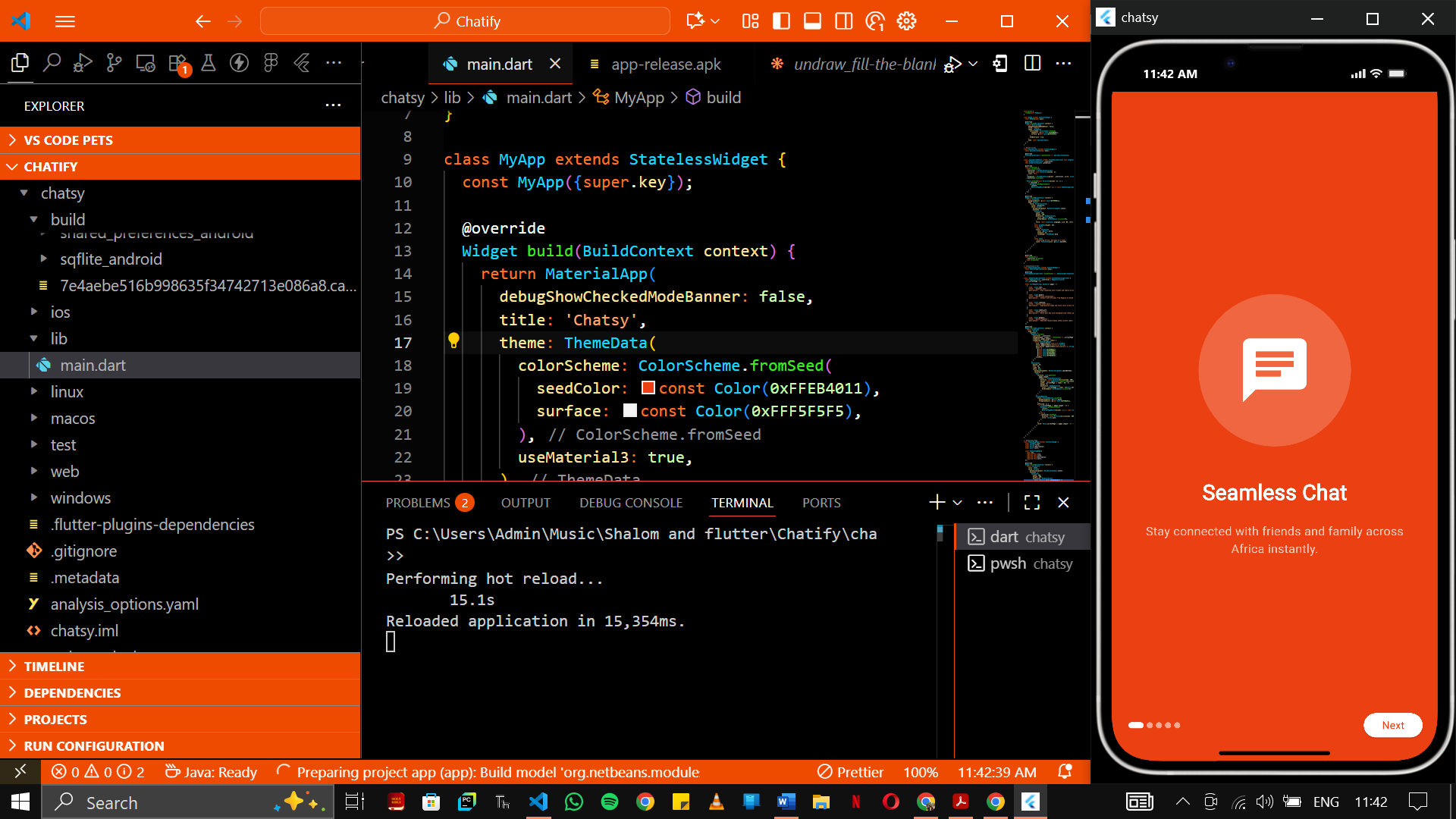Open the Testing flask icon

tap(209, 63)
